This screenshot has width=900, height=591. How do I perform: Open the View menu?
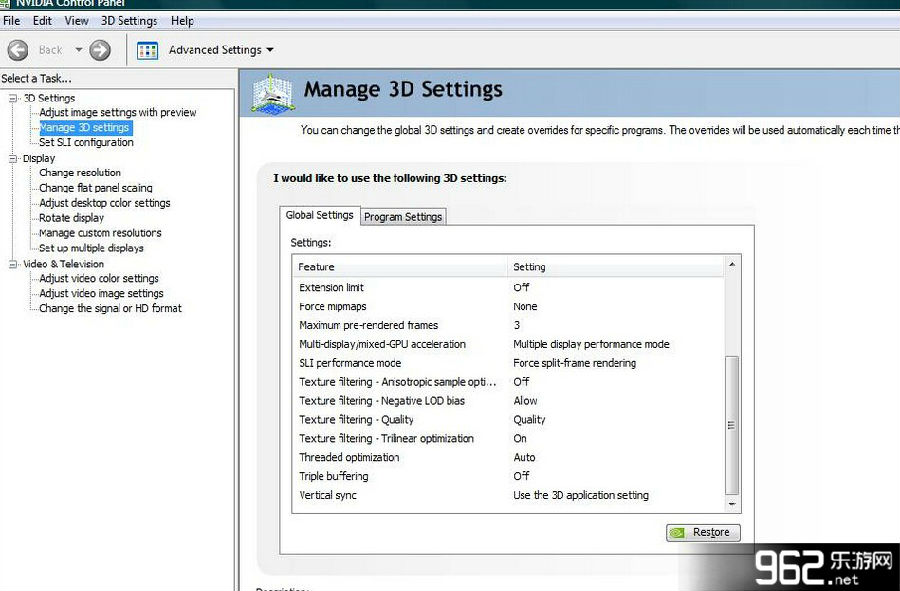[x=76, y=21]
